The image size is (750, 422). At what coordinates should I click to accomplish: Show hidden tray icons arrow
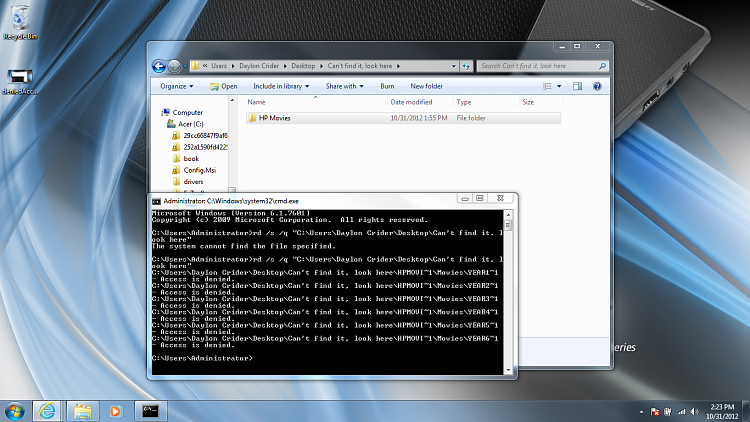pos(641,411)
